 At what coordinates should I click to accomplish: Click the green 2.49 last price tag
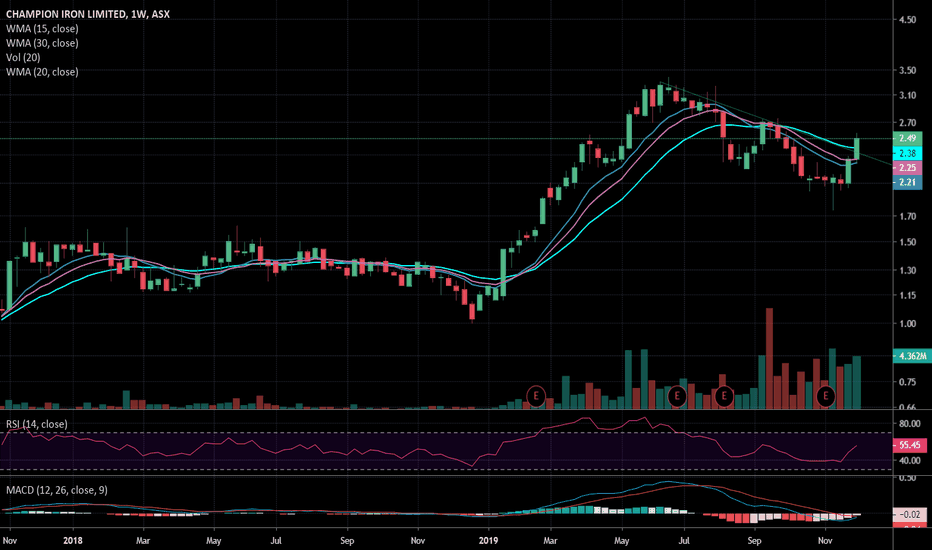(x=908, y=139)
